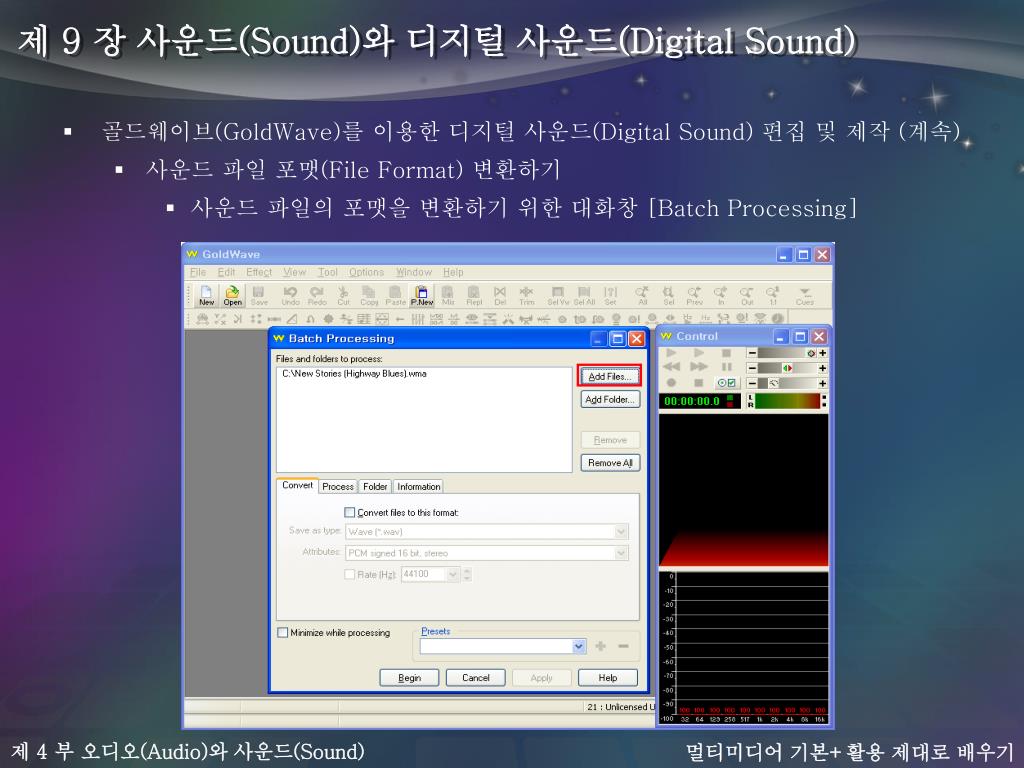Click the 'Remove All' button
Image resolution: width=1024 pixels, height=768 pixels.
tap(610, 463)
